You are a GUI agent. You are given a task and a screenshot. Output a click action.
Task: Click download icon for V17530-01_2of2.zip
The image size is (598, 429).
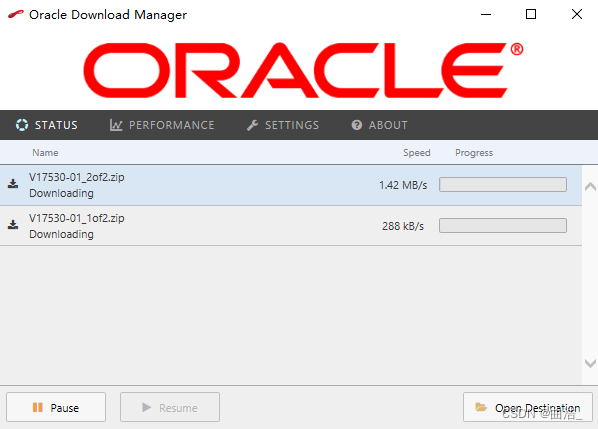(13, 184)
